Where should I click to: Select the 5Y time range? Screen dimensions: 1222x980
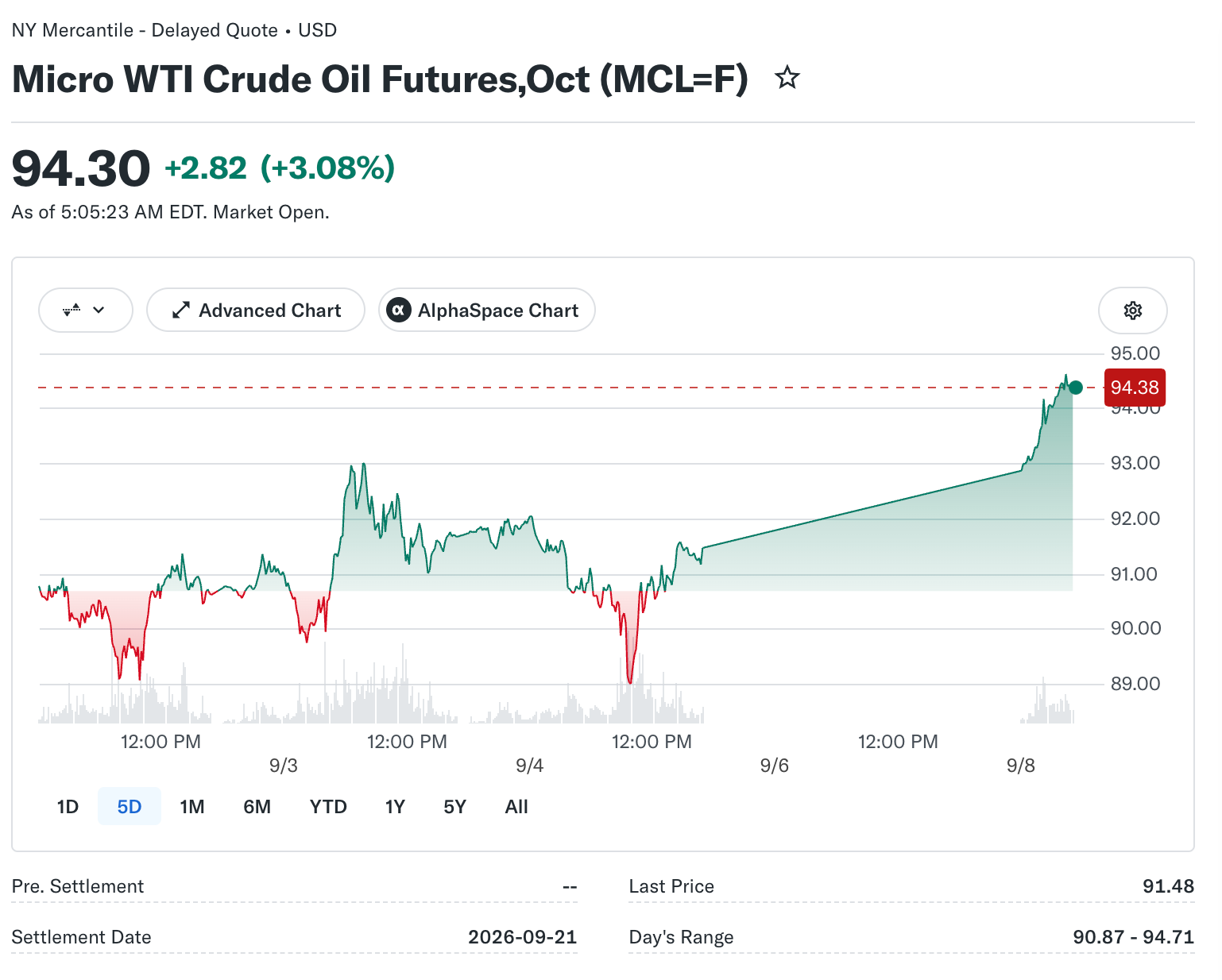454,807
